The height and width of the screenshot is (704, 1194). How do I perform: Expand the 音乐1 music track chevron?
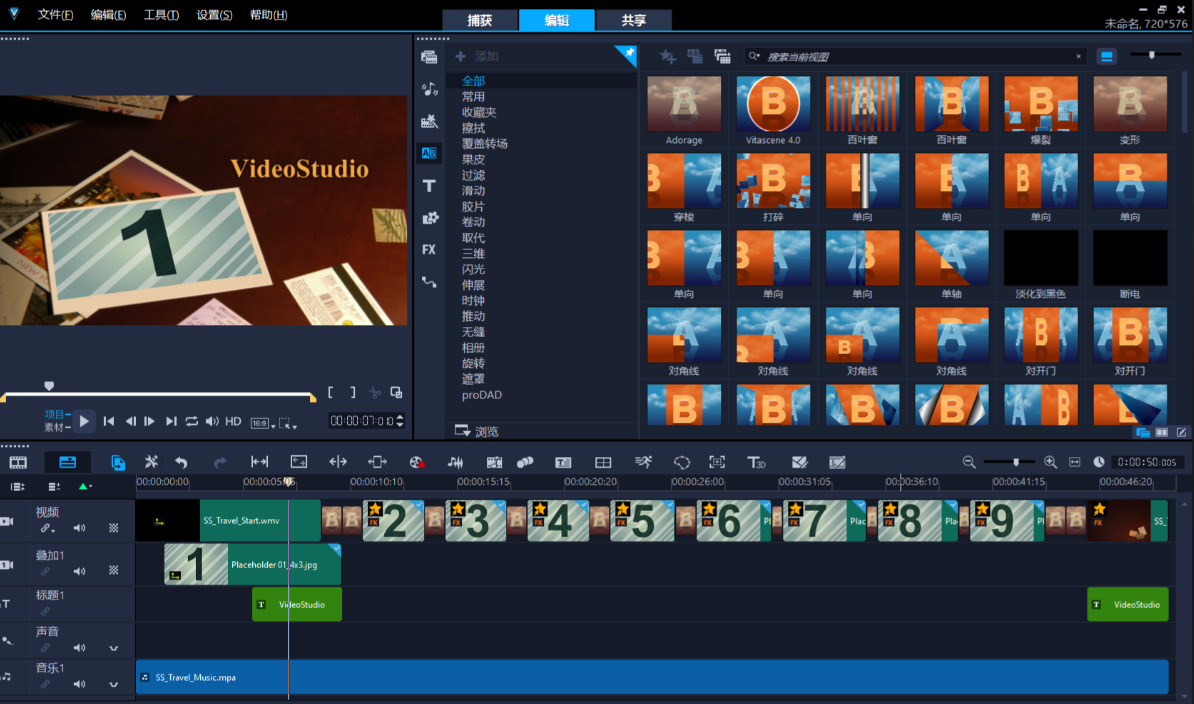point(113,685)
